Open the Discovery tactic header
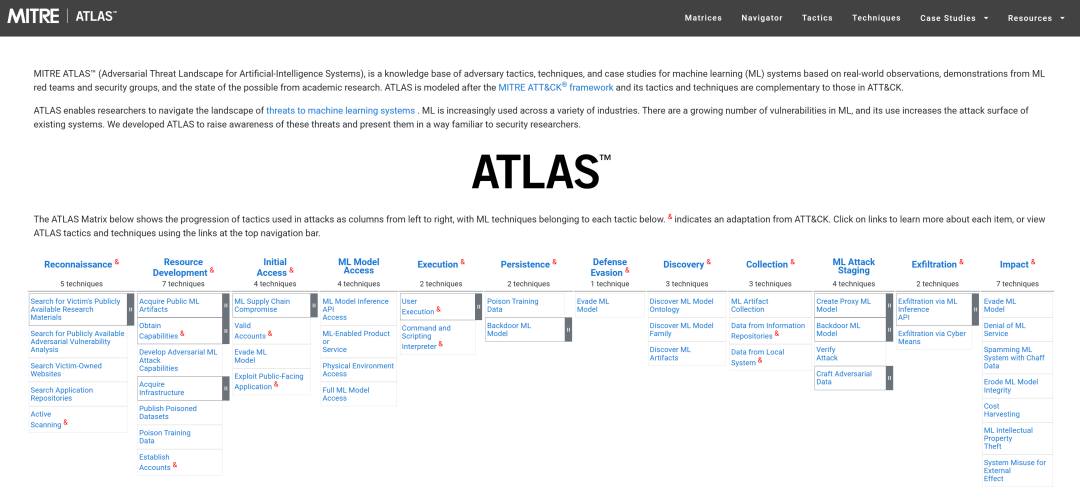This screenshot has height=502, width=1080. 683,264
